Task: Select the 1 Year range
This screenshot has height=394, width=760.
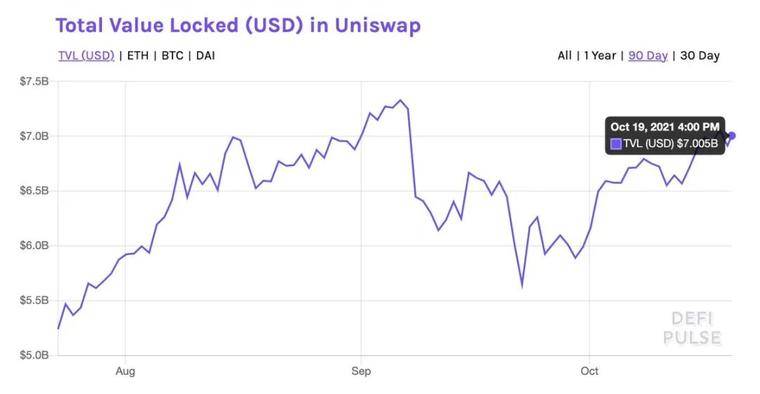Action: tap(600, 56)
